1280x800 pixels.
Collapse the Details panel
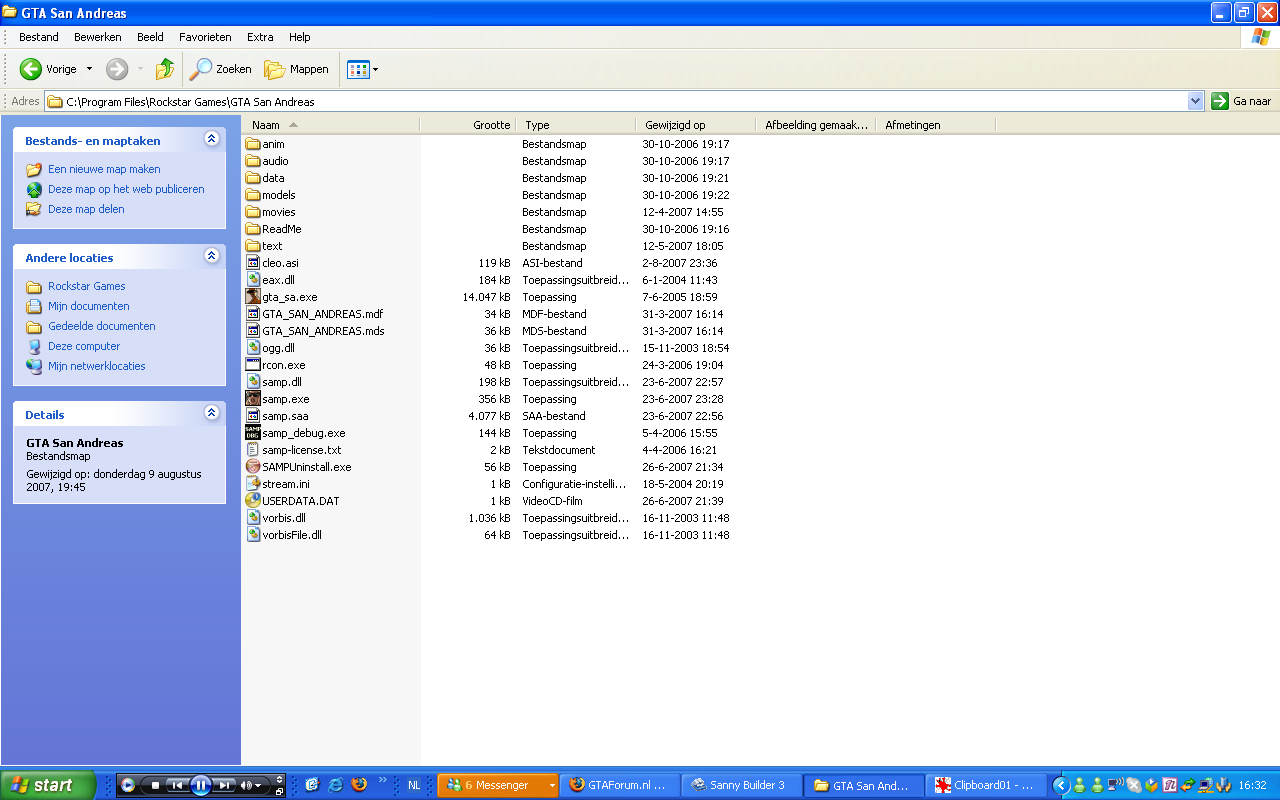pyautogui.click(x=211, y=413)
